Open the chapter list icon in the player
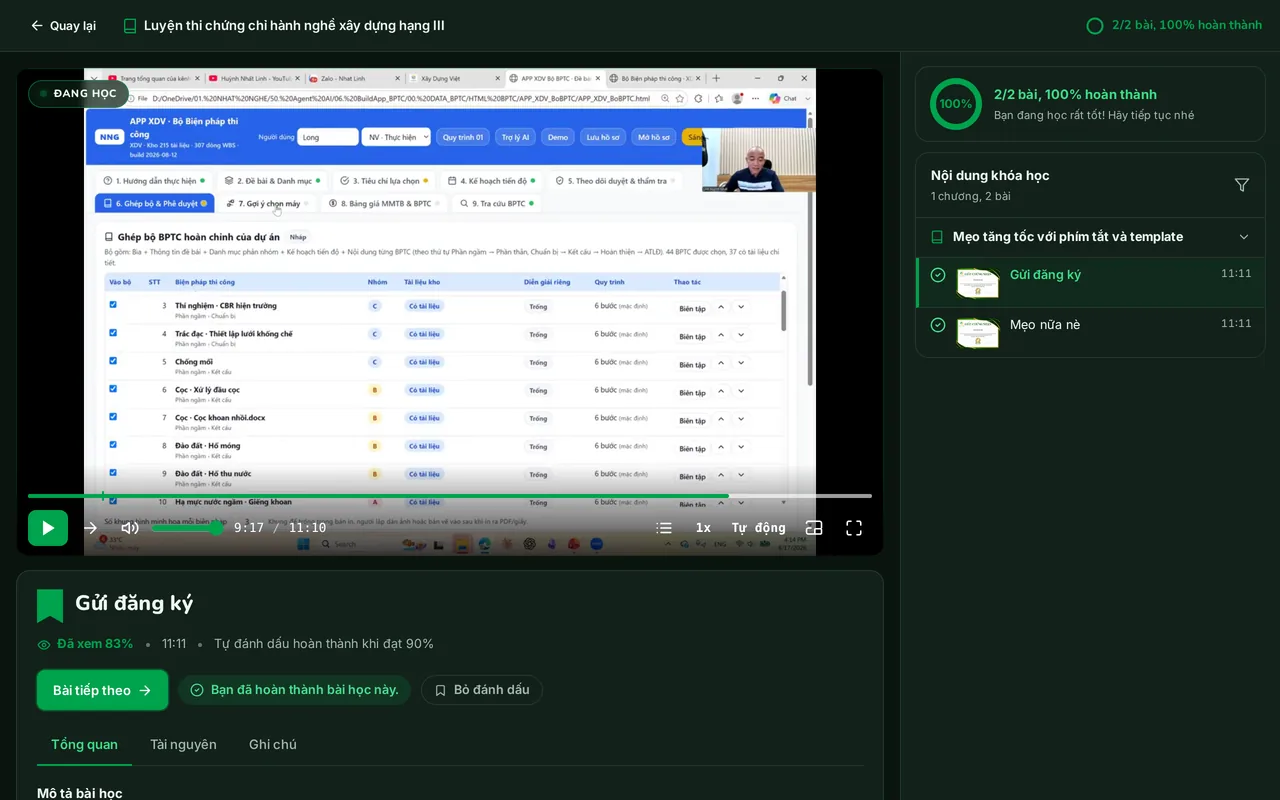 tap(664, 528)
